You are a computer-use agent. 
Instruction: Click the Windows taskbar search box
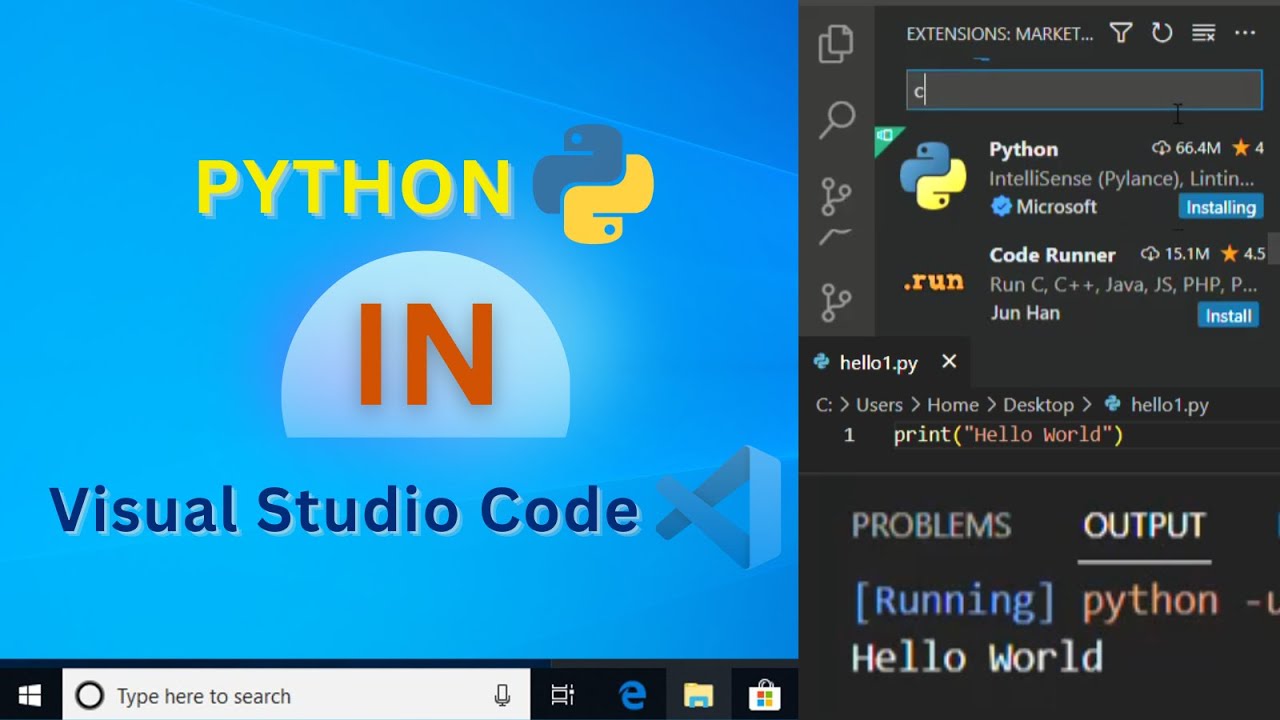click(296, 695)
